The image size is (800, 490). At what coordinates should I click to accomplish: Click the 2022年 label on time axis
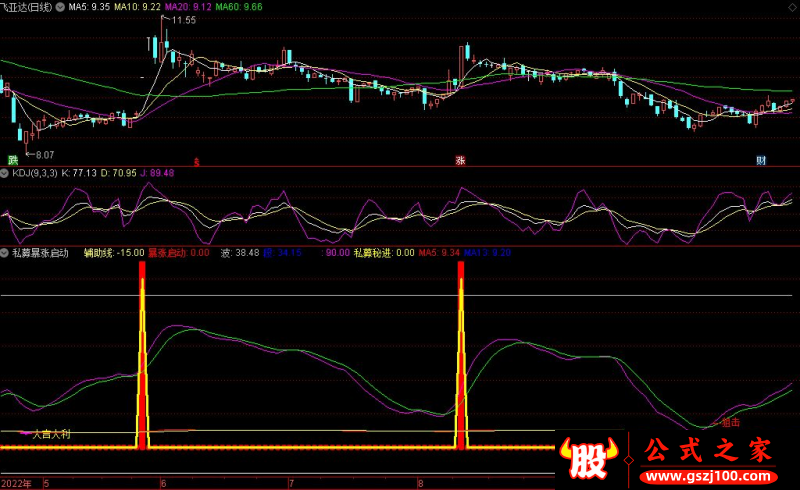pos(16,483)
